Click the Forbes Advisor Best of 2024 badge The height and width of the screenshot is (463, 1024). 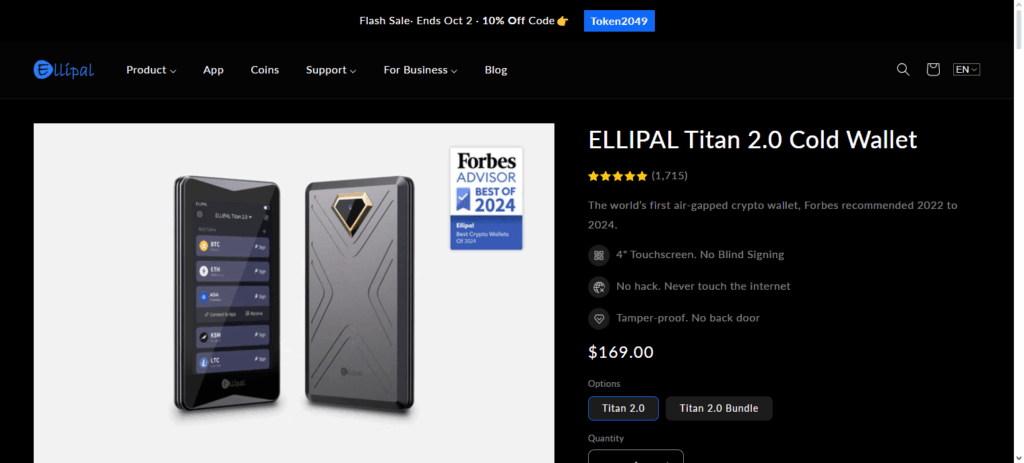[x=486, y=199]
